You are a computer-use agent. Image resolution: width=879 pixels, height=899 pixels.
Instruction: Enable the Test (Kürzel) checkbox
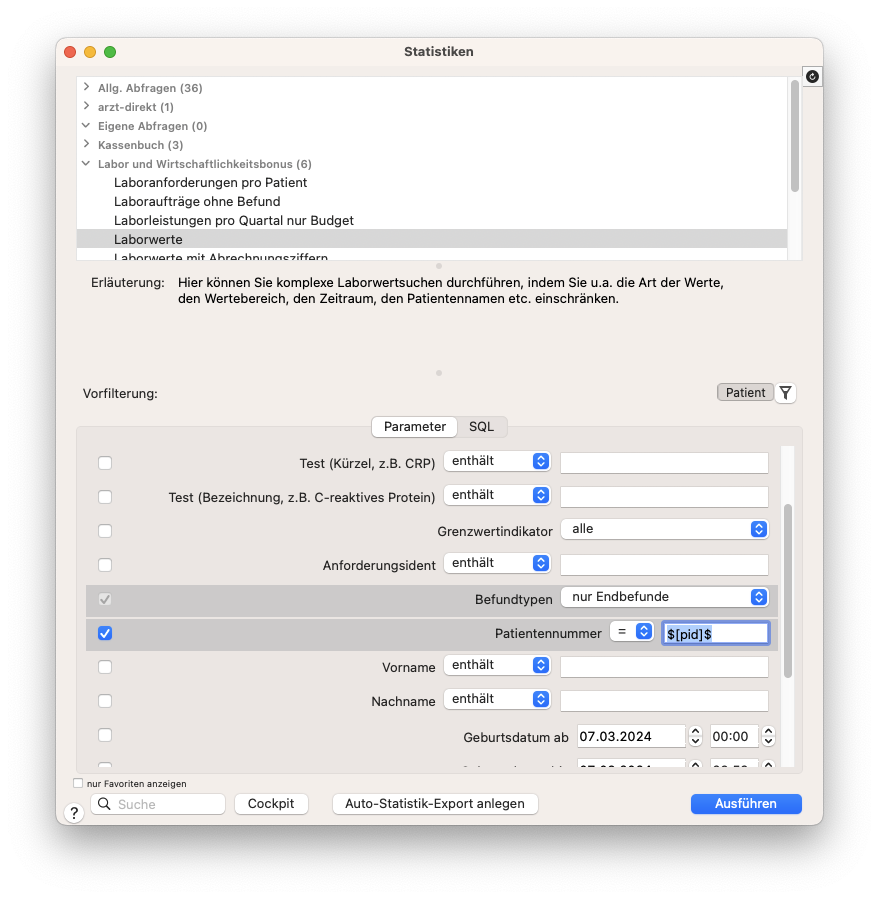(105, 463)
